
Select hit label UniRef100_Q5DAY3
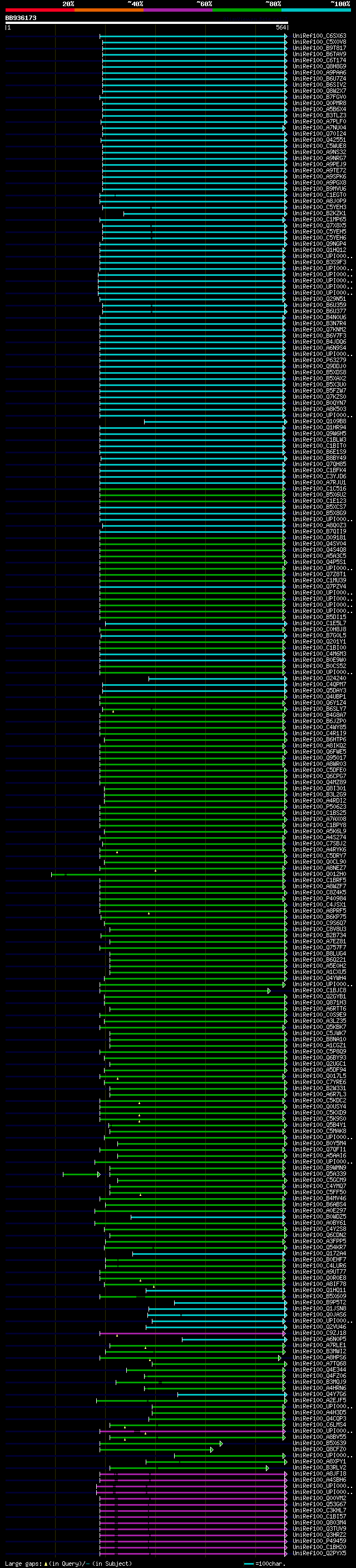(x=319, y=690)
